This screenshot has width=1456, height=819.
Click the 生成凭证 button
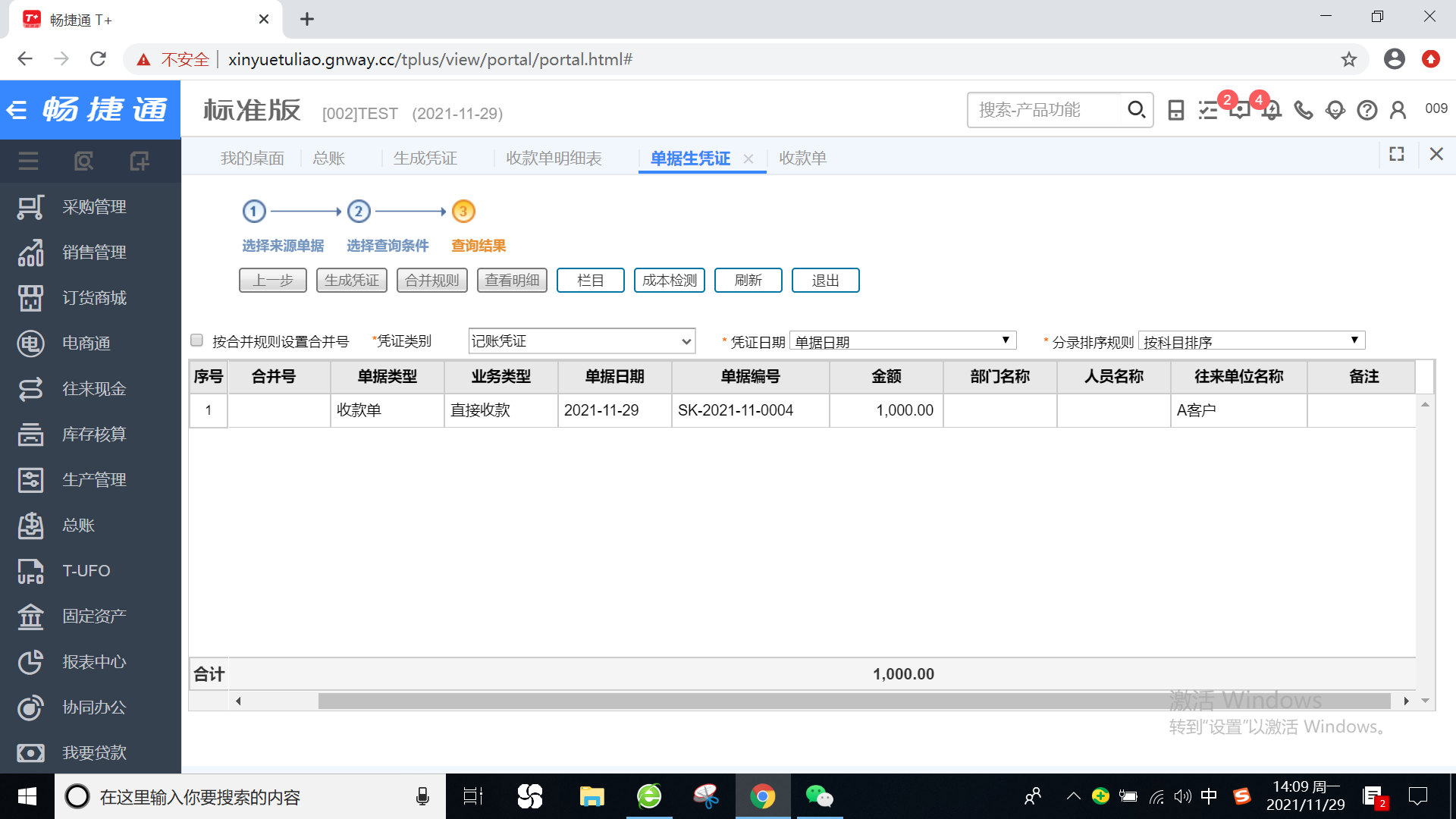pyautogui.click(x=352, y=281)
